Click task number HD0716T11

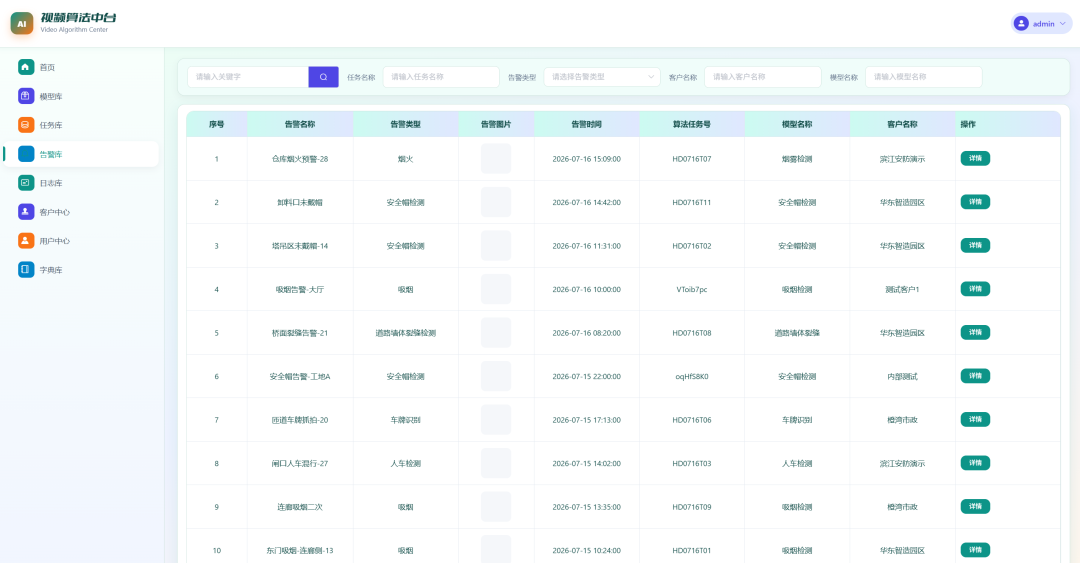(692, 203)
